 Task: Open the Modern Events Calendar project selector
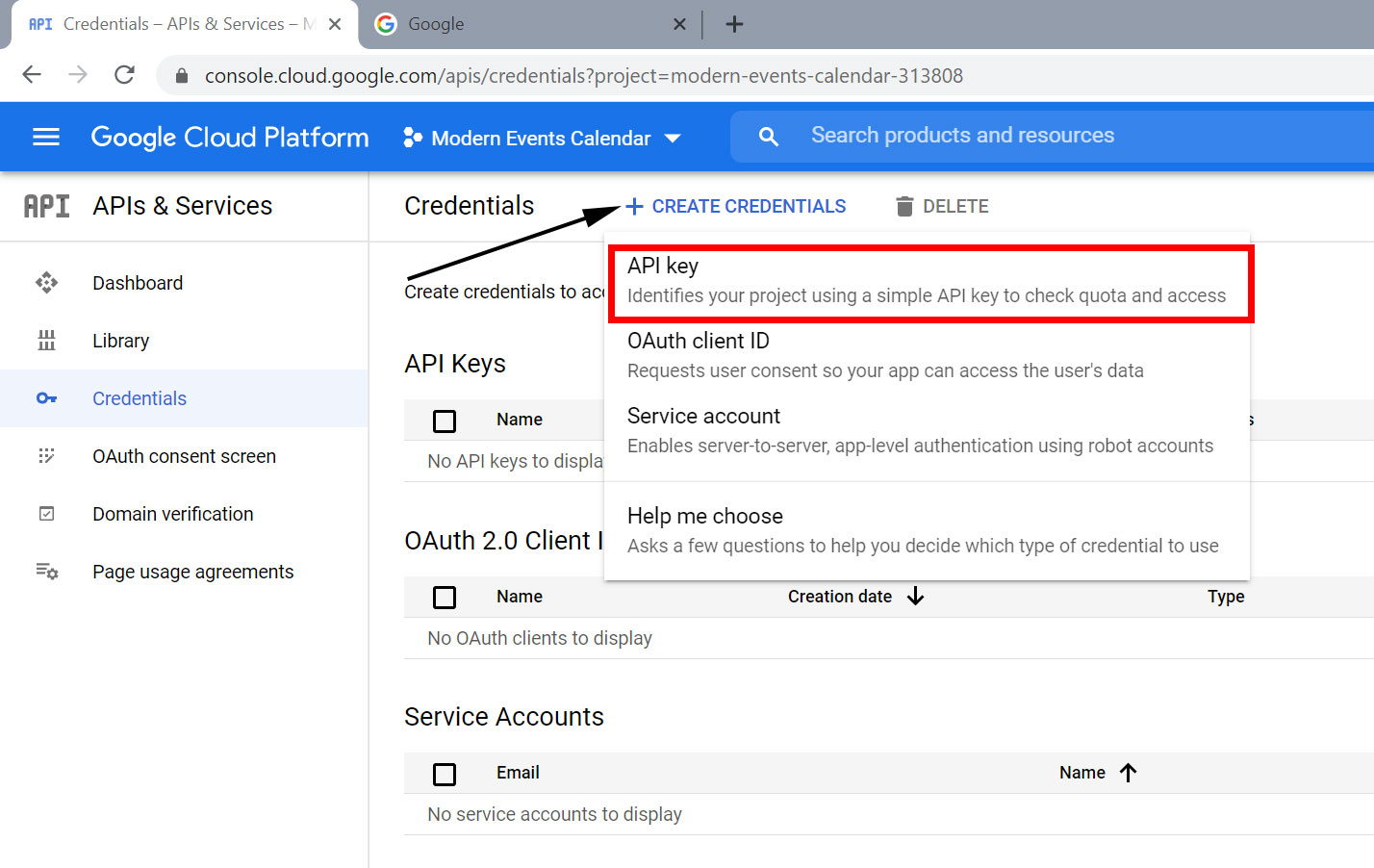click(543, 138)
